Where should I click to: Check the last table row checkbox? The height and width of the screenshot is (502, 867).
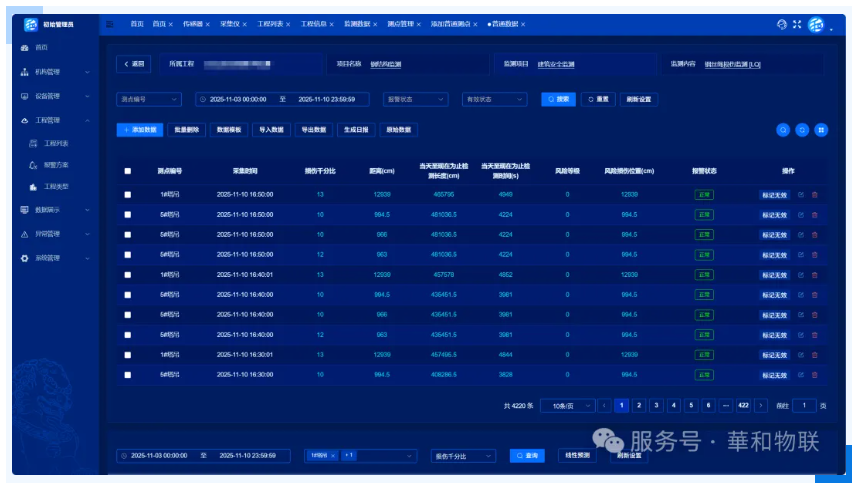click(x=127, y=375)
